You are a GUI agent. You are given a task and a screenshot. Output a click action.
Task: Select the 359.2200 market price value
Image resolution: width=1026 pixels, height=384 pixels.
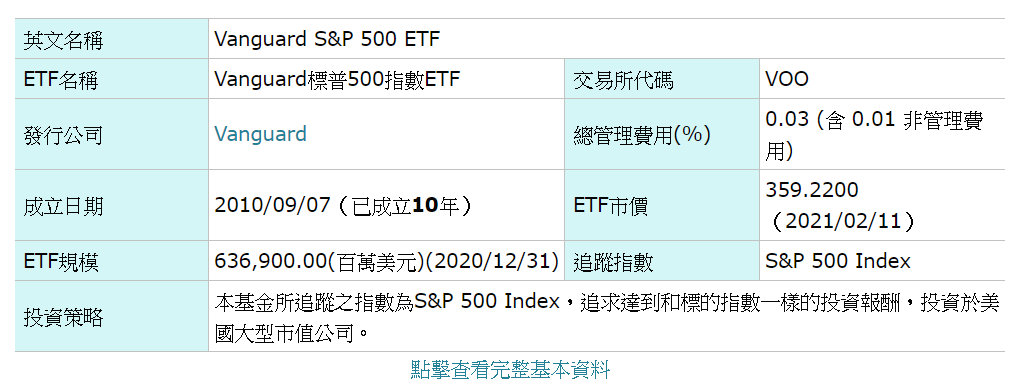point(811,190)
